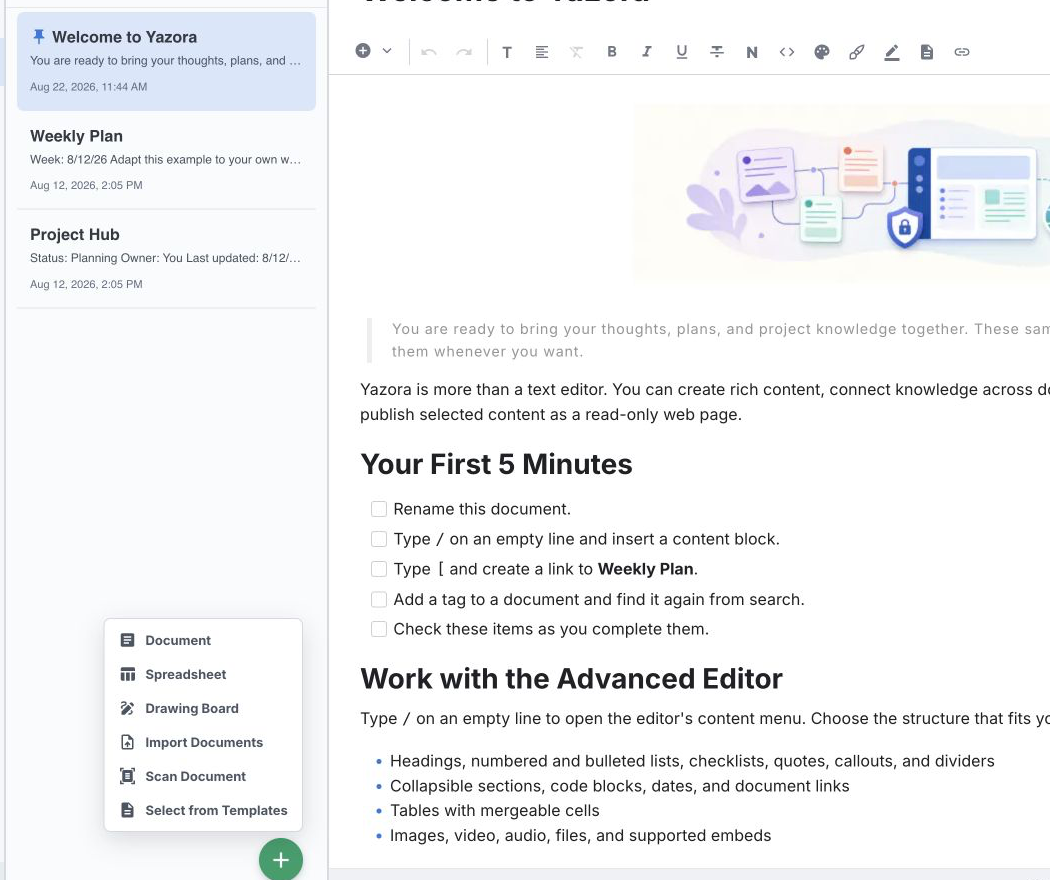This screenshot has height=880, width=1050.
Task: Open the Weekly Plan note
Action: [x=166, y=159]
